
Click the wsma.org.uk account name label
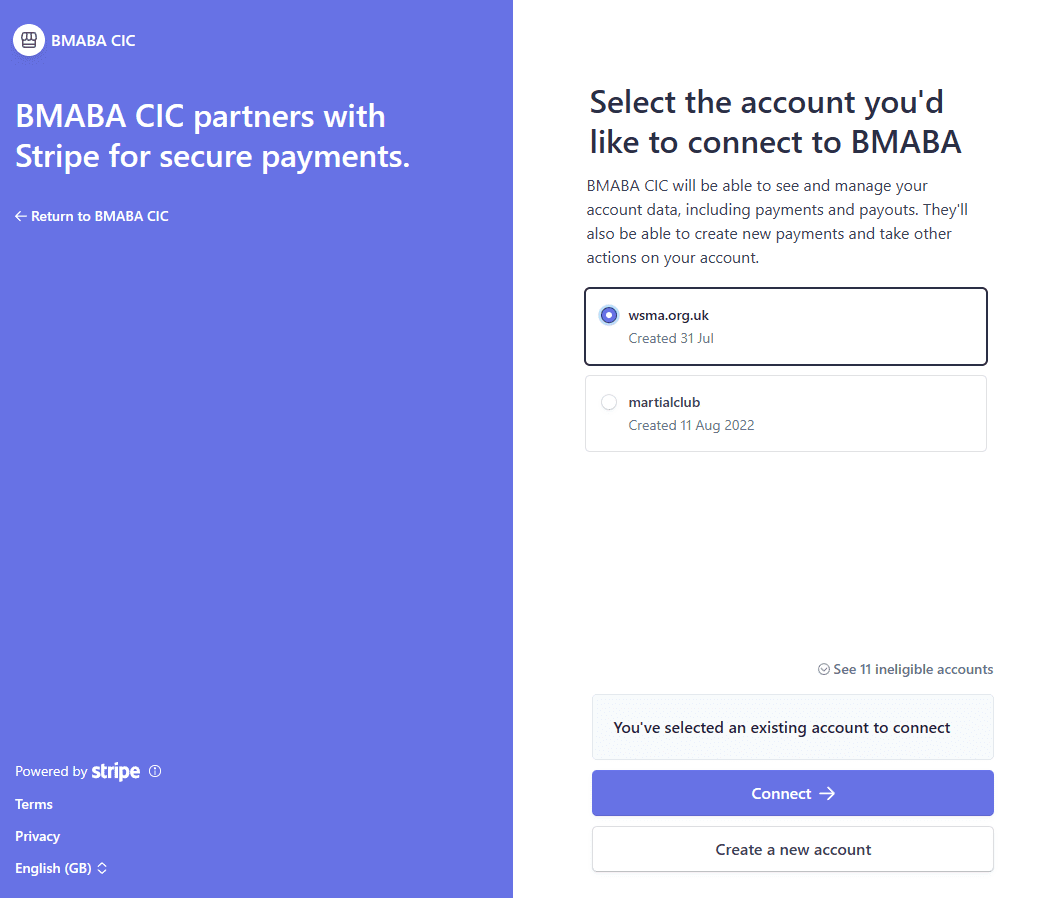(x=669, y=315)
